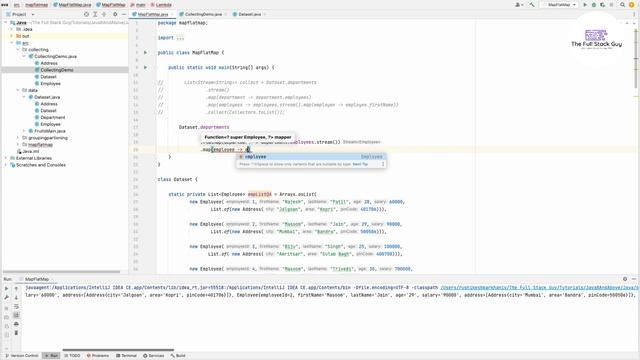Select the Department class under Dataset.java
Viewport: 640px width, 360px height.
53,118
